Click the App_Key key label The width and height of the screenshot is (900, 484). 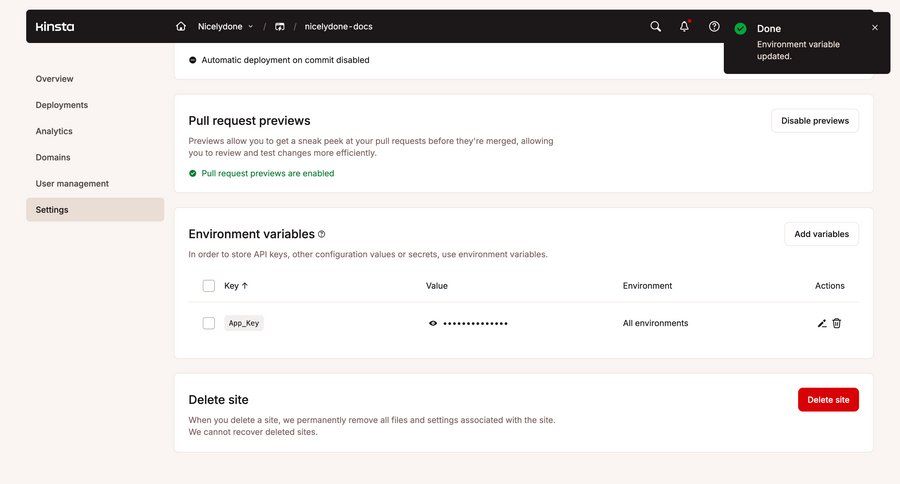(244, 323)
